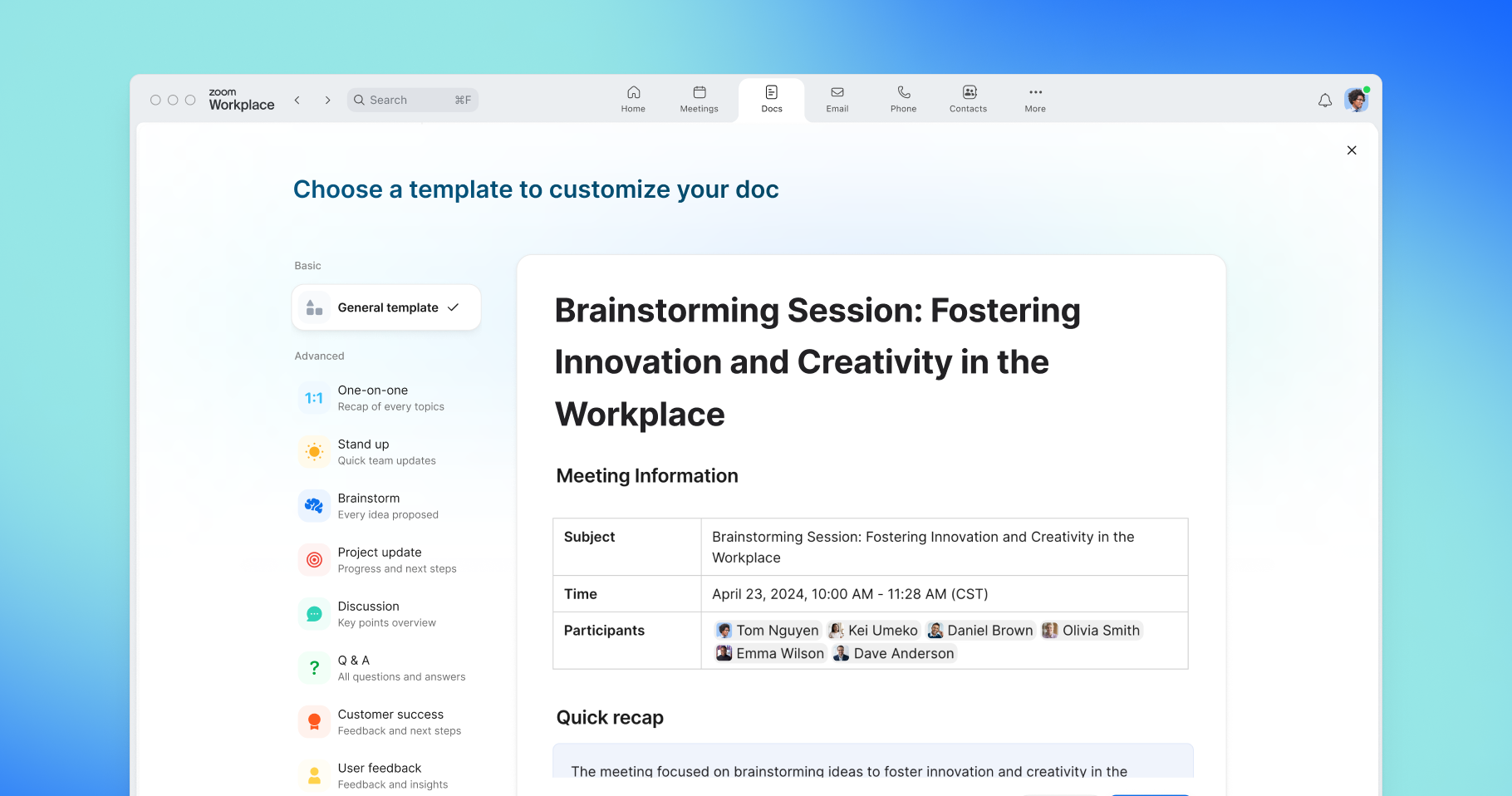
Task: Select the Q & A template icon
Action: pos(313,667)
